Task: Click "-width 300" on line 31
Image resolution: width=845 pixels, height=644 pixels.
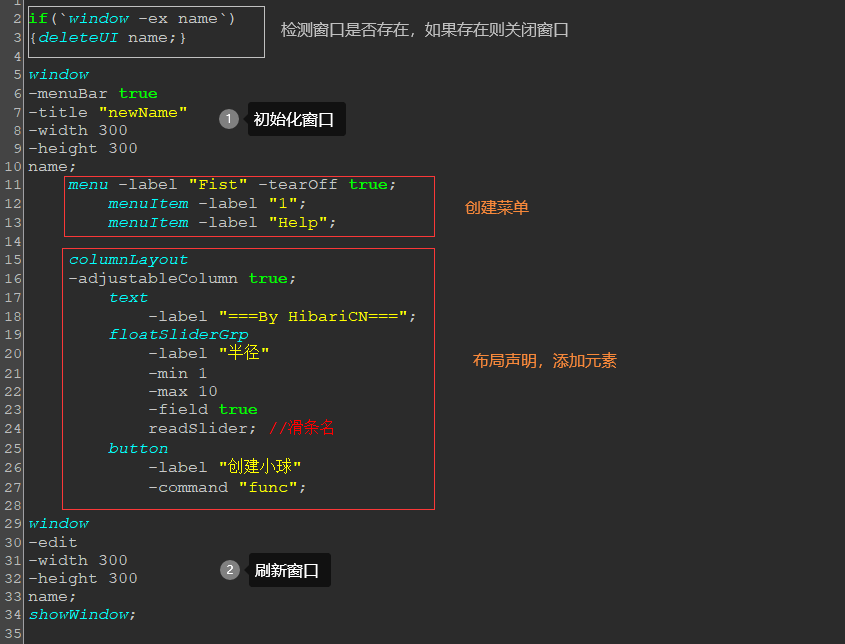Action: point(78,560)
